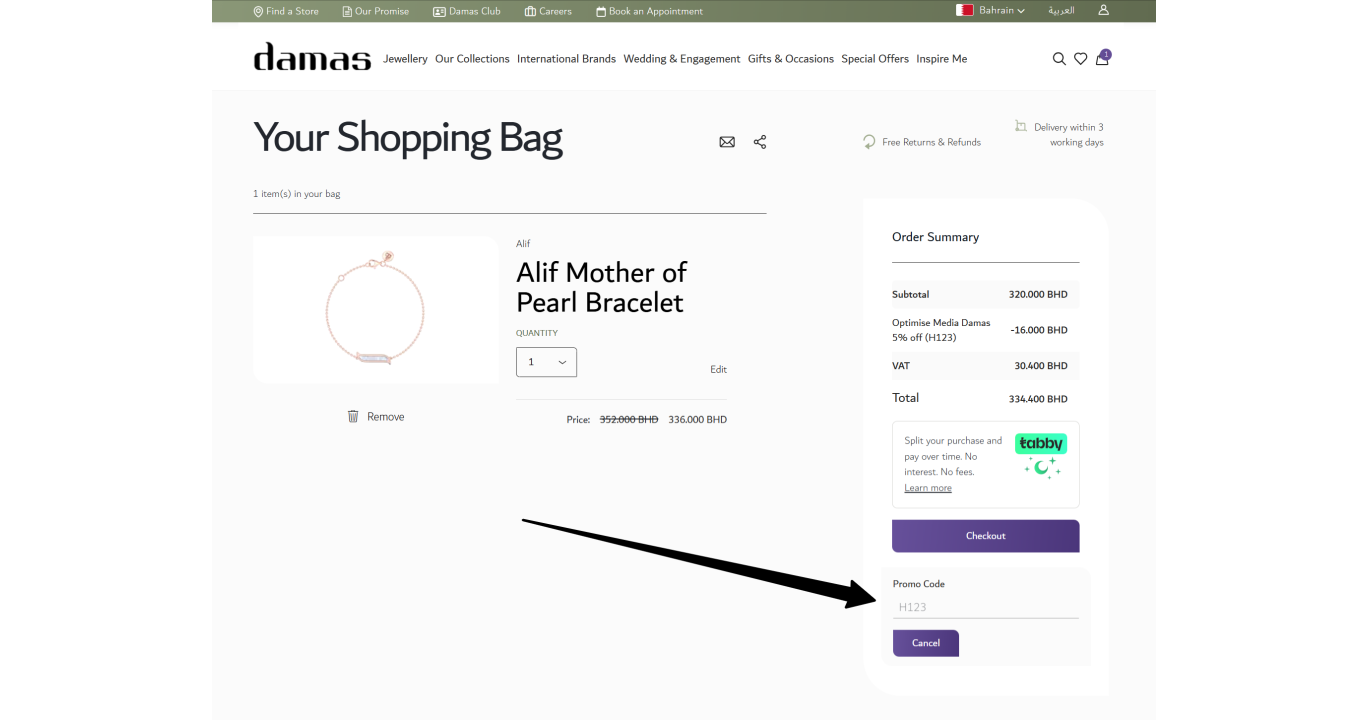
Task: Click the delivery box icon
Action: pos(1021,126)
